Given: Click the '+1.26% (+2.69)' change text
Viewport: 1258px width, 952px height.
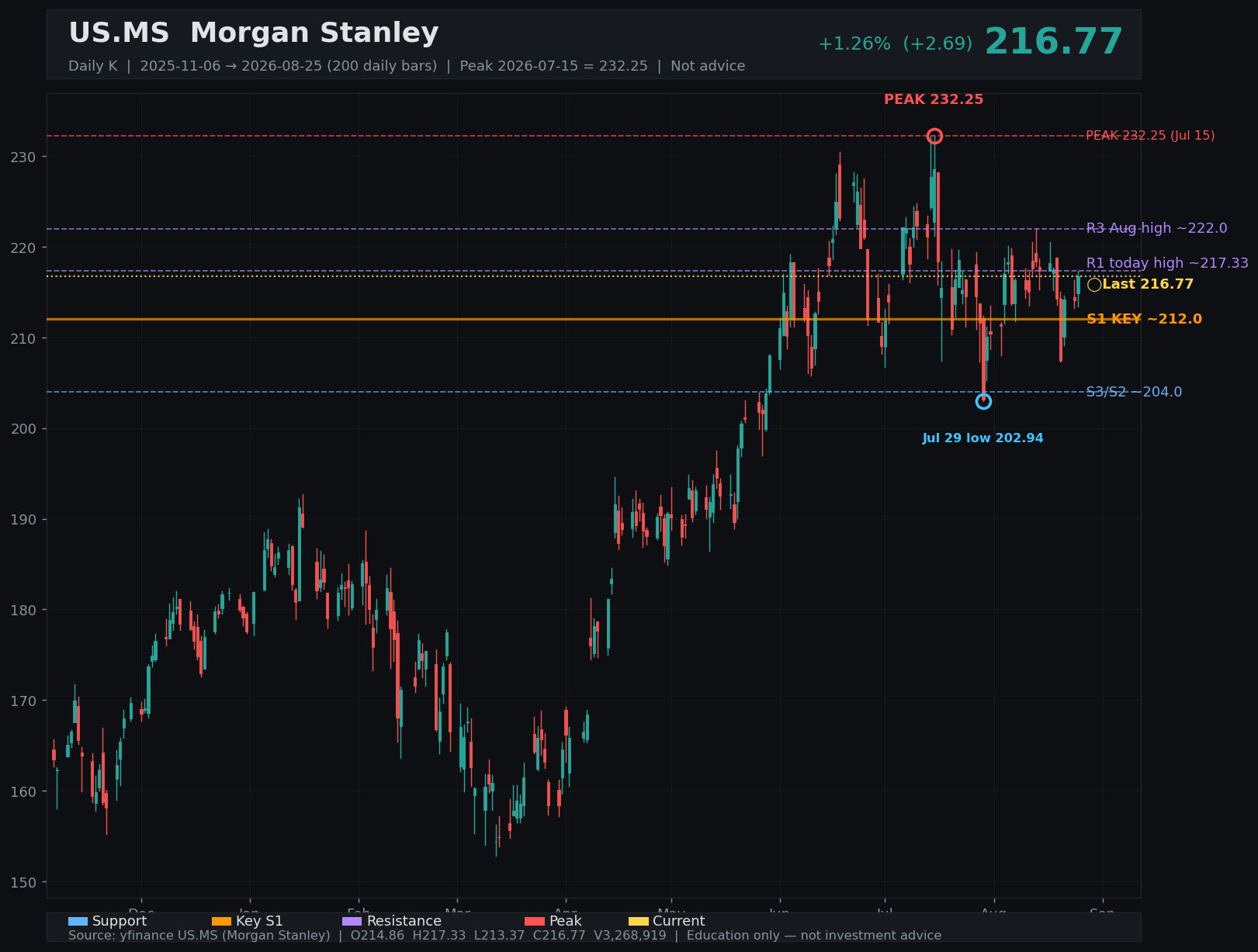Looking at the screenshot, I should click(x=895, y=44).
